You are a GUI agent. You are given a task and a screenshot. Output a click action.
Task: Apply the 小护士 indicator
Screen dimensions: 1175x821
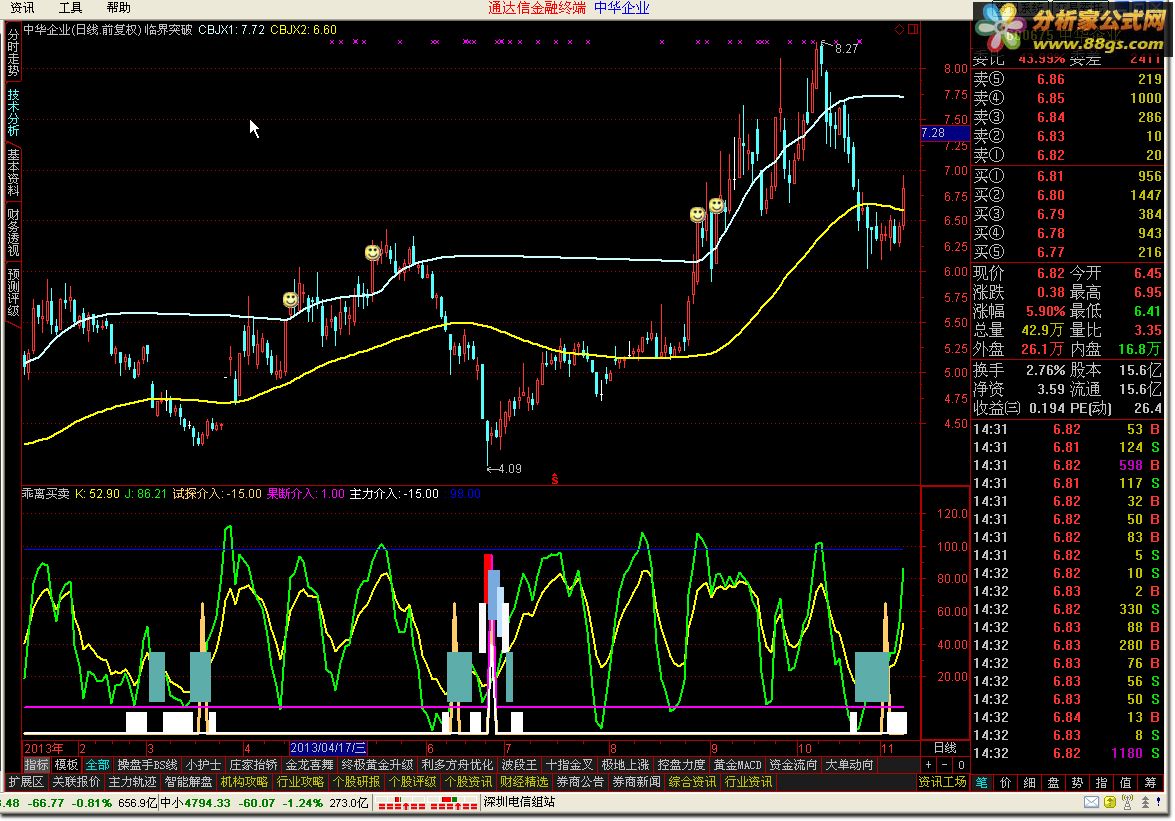click(x=203, y=765)
